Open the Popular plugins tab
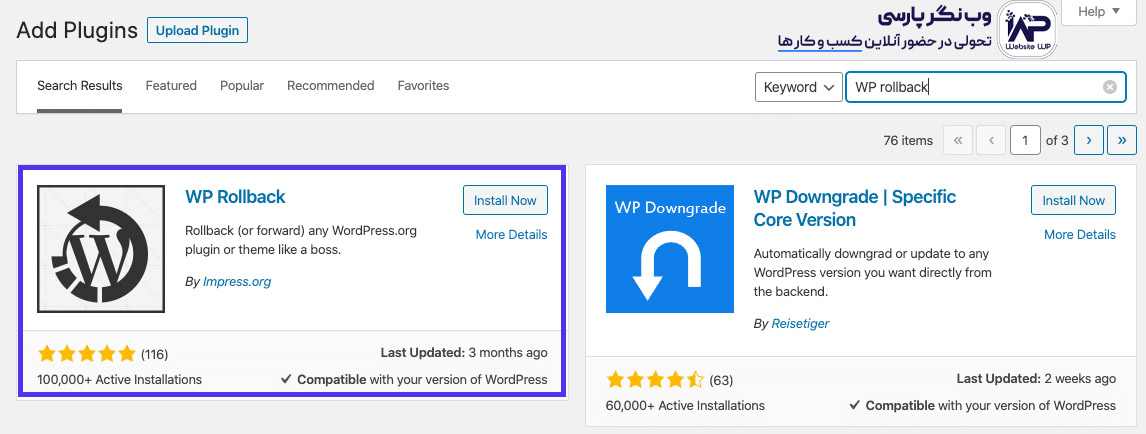 point(242,86)
